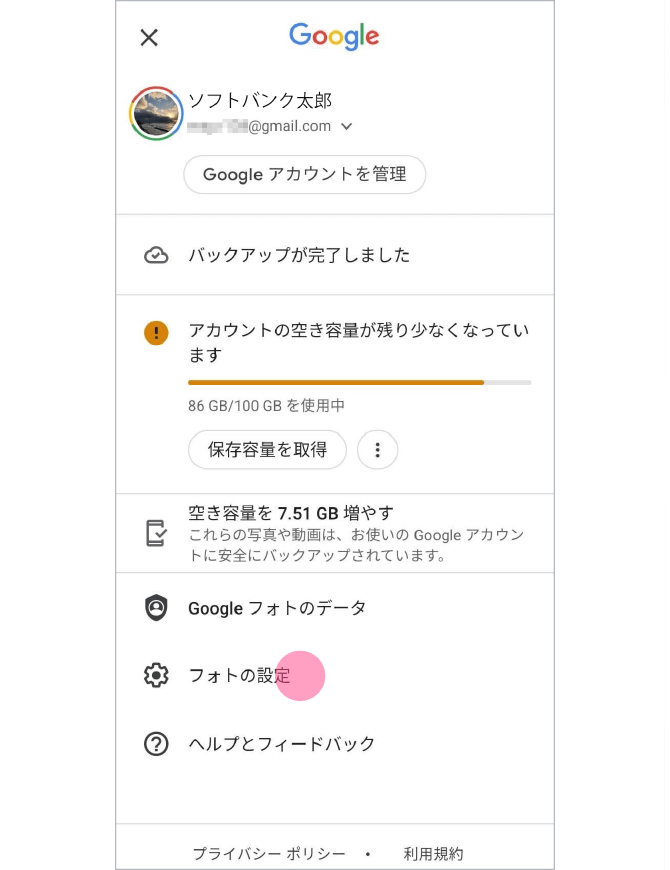Open the 利用規約 link
The image size is (670, 870).
tap(433, 854)
